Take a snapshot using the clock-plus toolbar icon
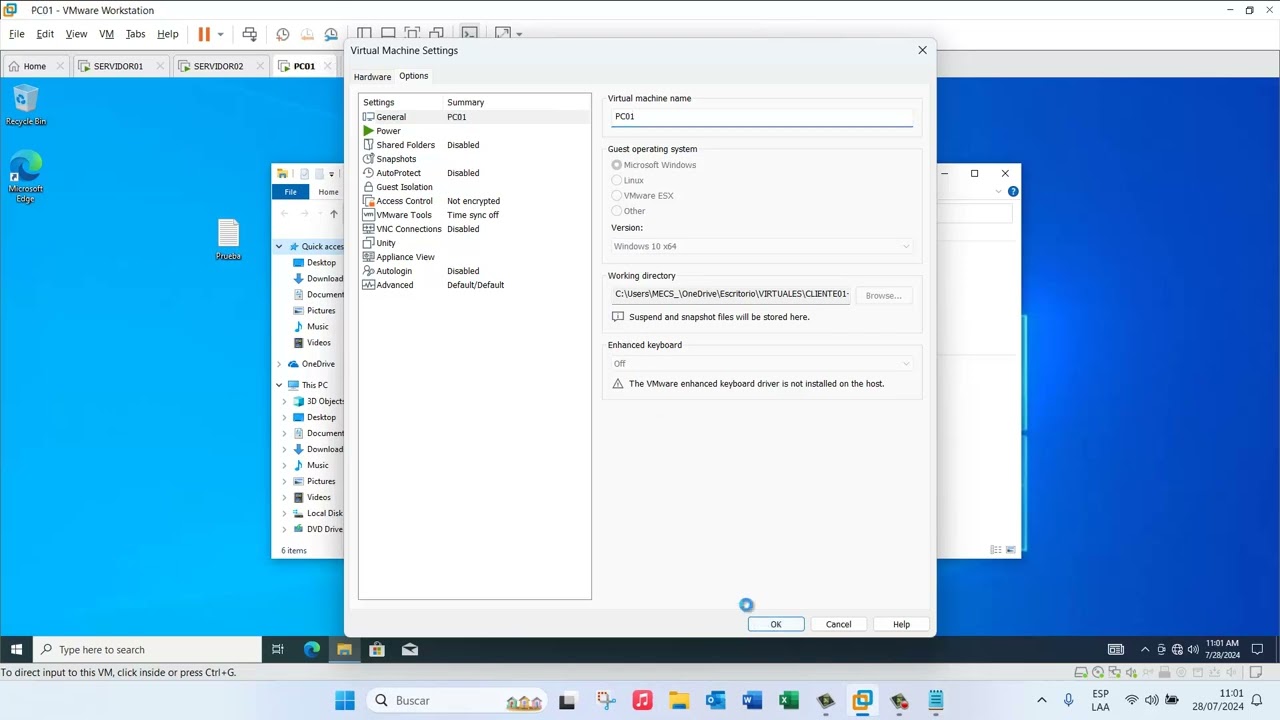 click(283, 34)
